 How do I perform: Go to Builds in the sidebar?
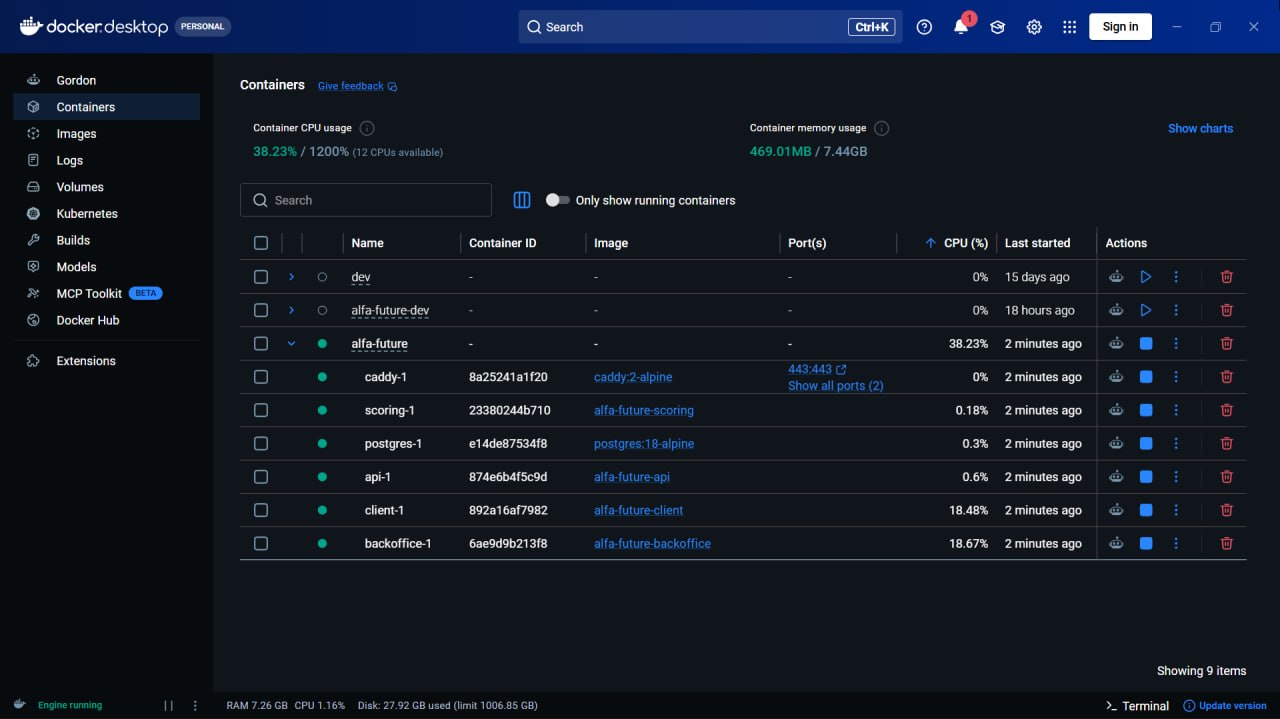[106, 240]
